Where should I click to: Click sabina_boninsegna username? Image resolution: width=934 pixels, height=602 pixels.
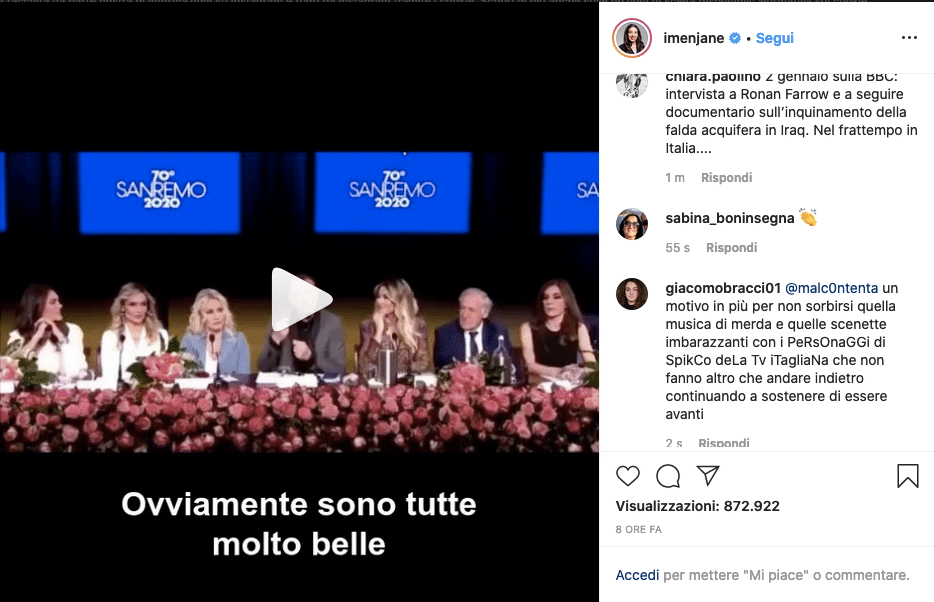coord(730,219)
